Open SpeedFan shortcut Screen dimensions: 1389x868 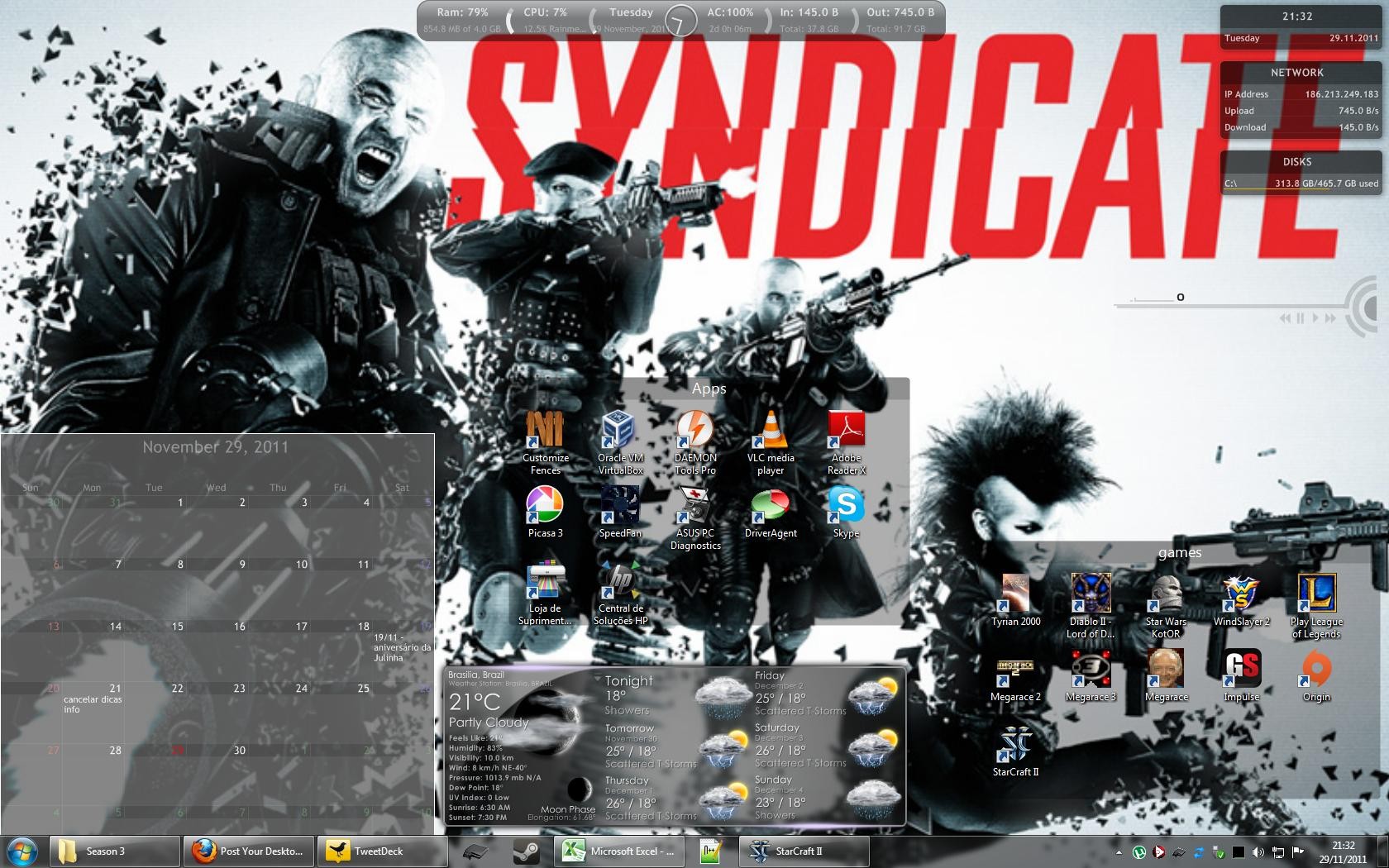pos(620,513)
